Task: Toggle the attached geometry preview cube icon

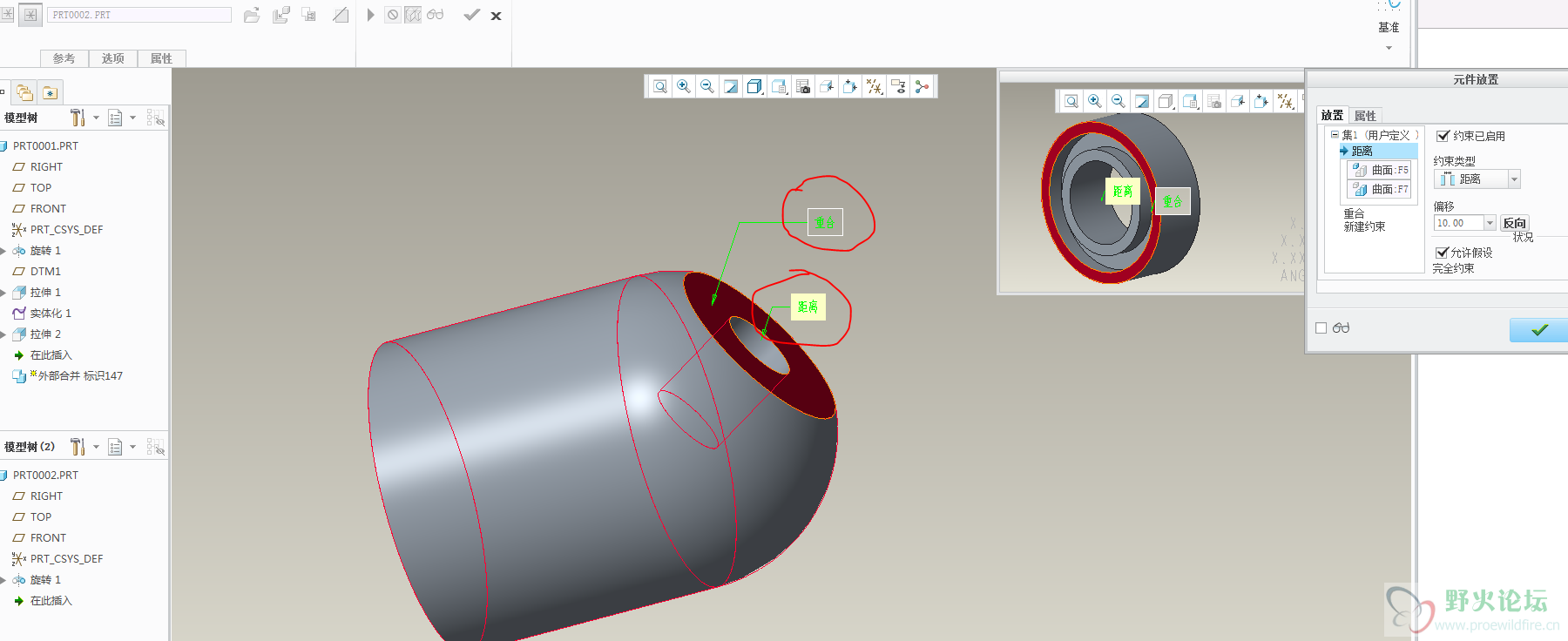Action: 413,15
